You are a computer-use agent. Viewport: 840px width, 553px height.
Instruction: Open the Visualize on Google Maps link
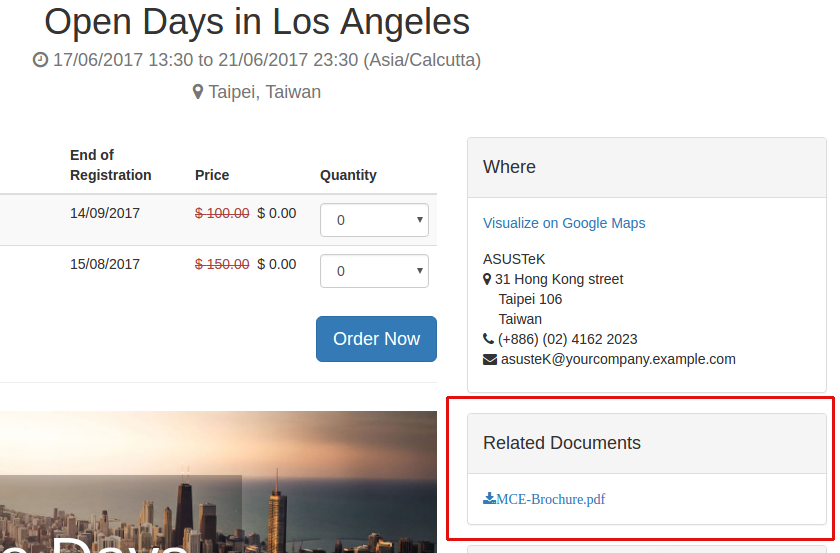(x=564, y=223)
